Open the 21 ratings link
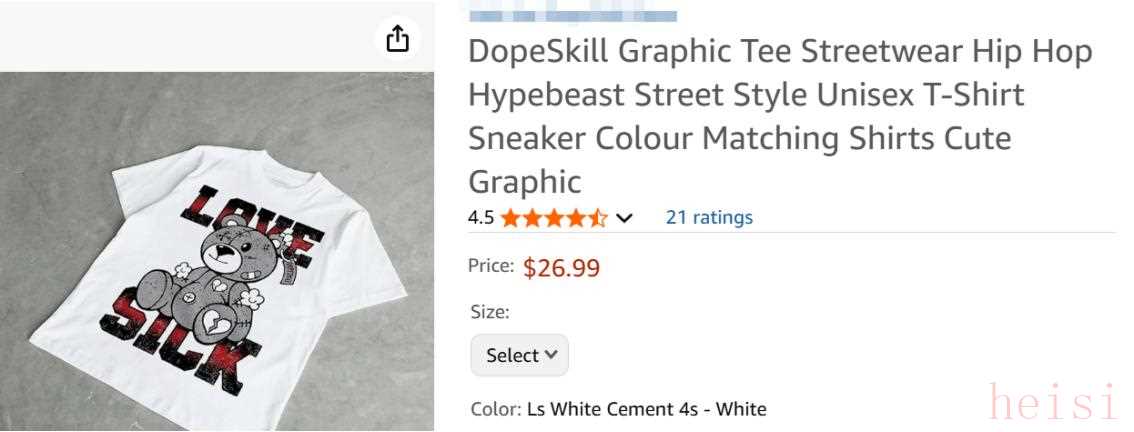1134x432 pixels. 709,217
